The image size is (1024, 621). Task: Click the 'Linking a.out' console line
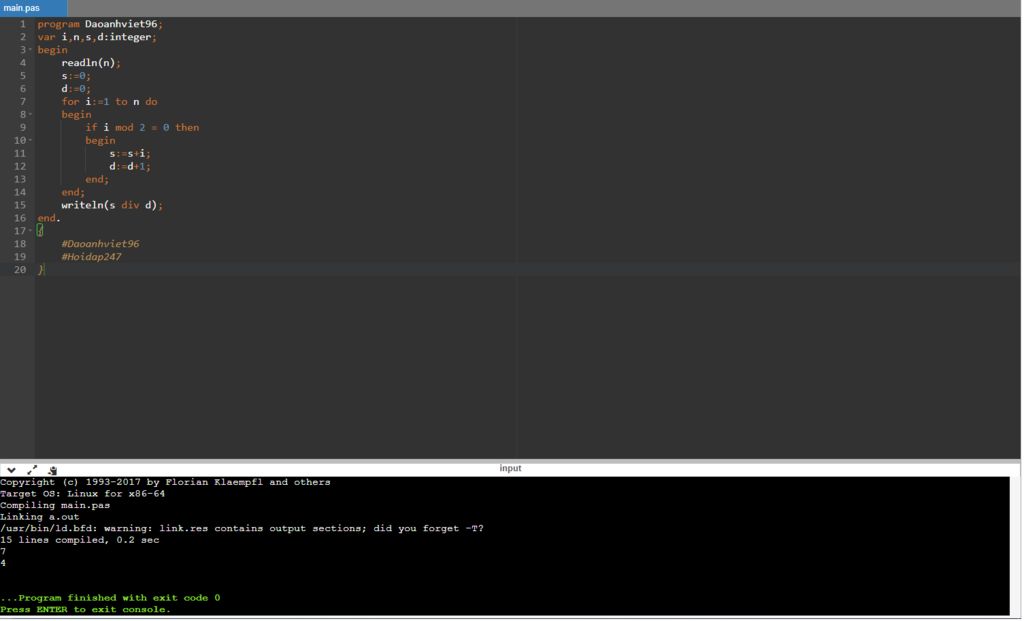(x=39, y=517)
